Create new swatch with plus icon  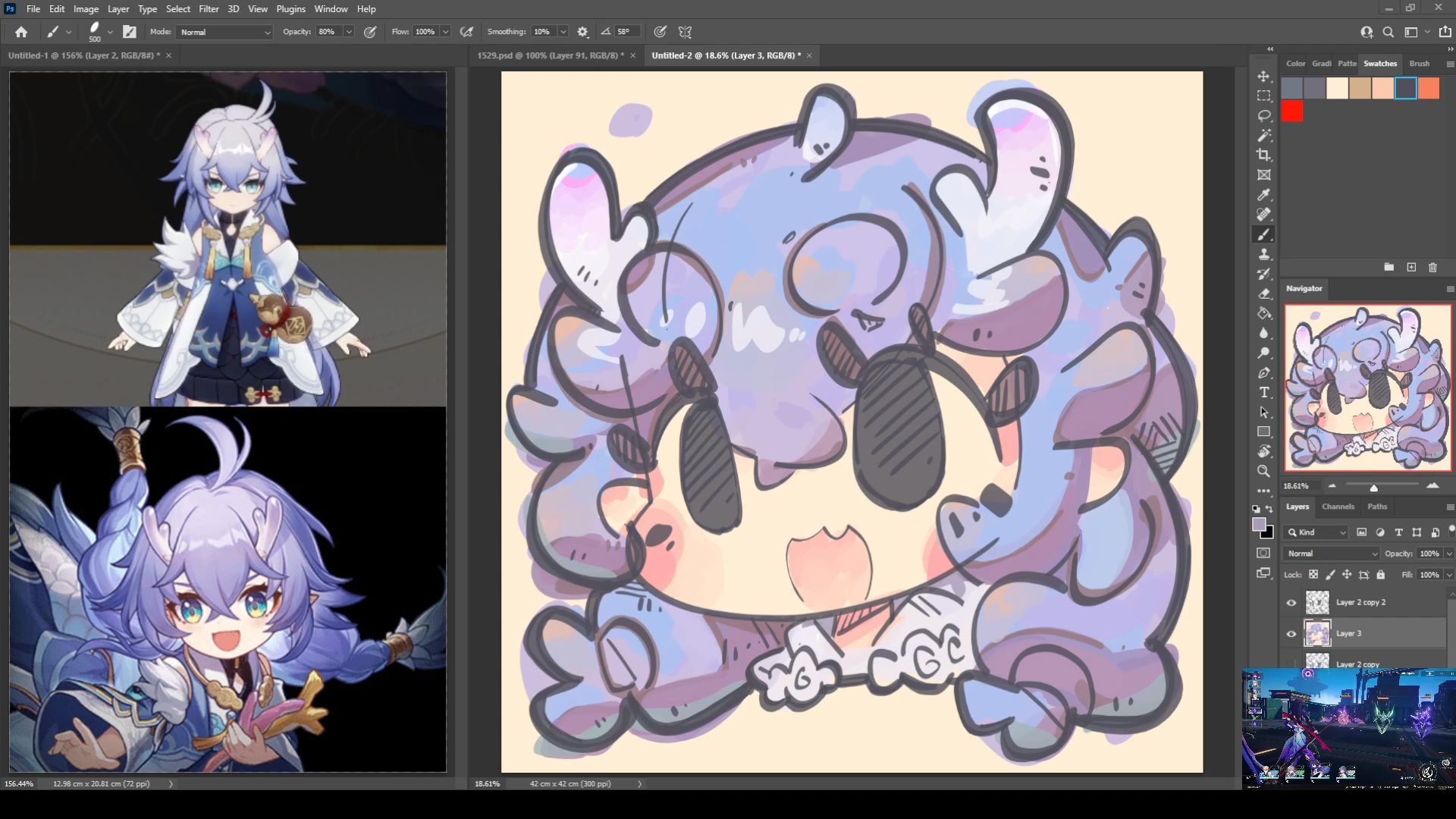click(1411, 268)
